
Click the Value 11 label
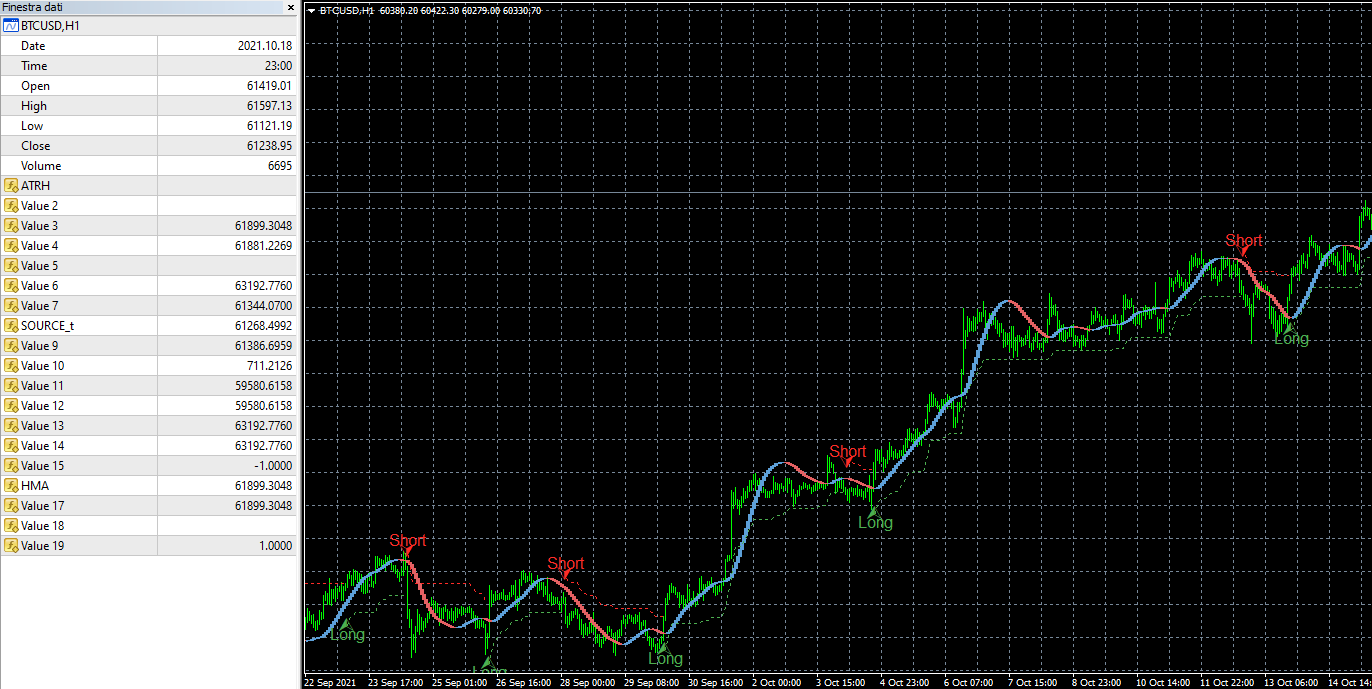pyautogui.click(x=42, y=386)
